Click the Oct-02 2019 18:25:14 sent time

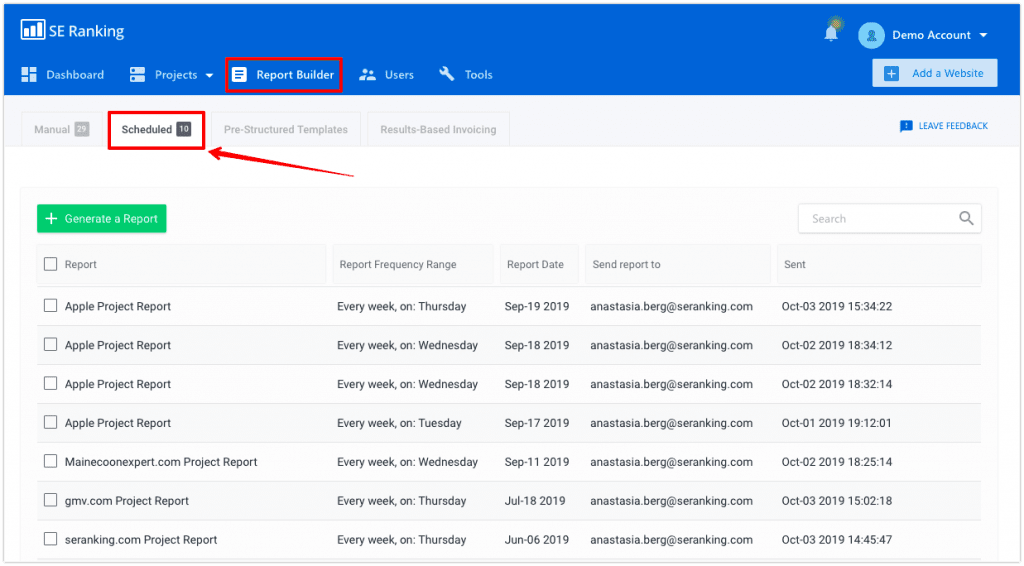click(837, 462)
